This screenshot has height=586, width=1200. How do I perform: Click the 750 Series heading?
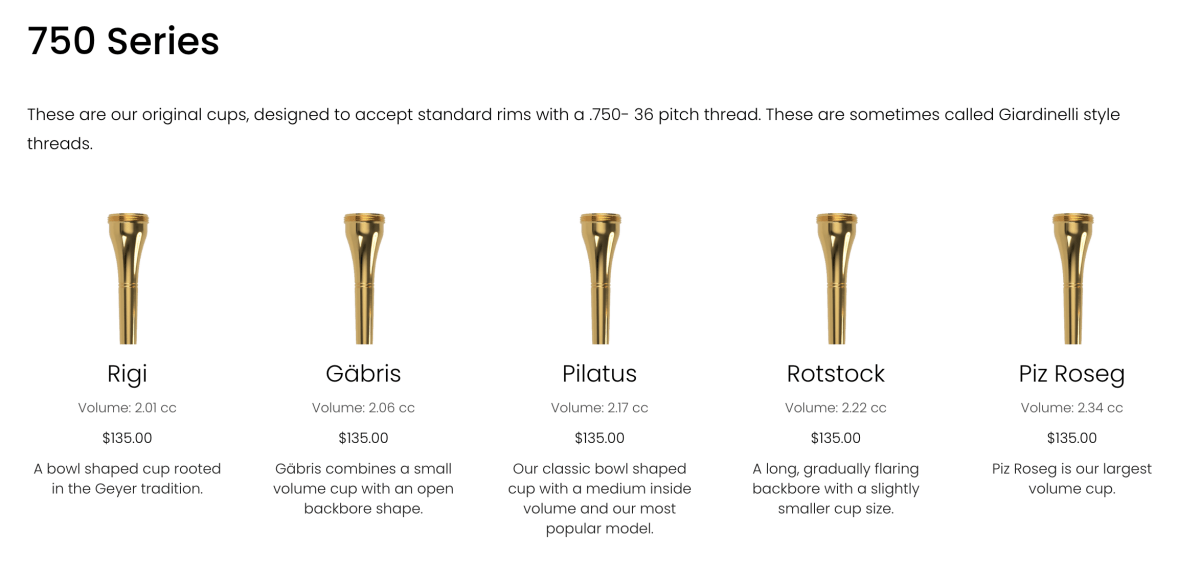tap(123, 42)
